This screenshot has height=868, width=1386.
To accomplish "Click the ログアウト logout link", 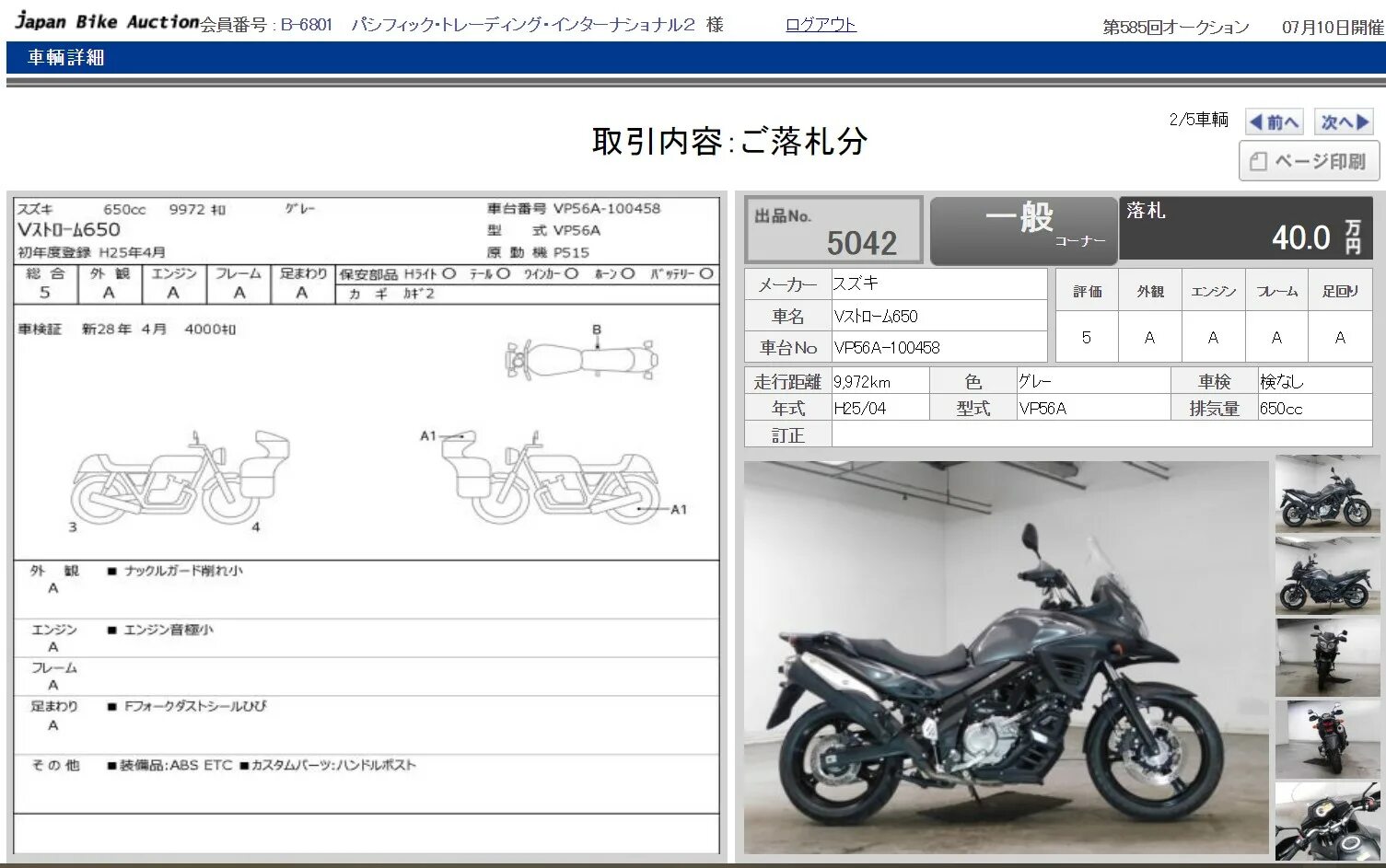I will point(821,25).
